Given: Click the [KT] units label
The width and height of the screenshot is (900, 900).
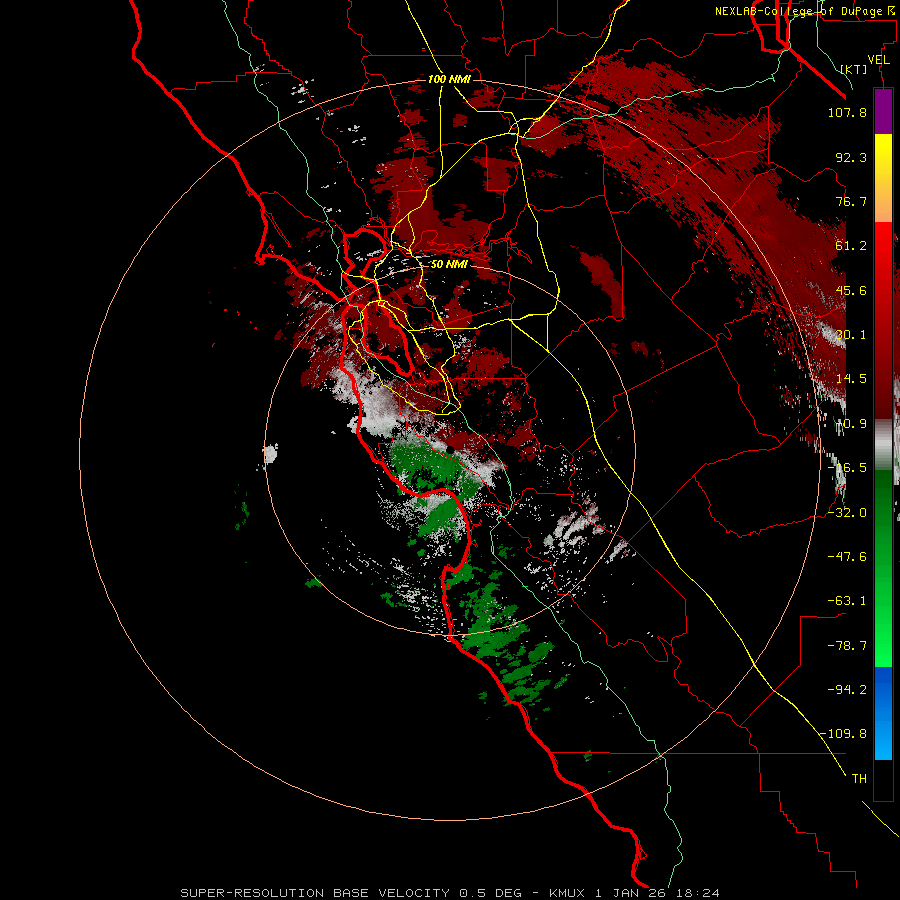Looking at the screenshot, I should 854,69.
